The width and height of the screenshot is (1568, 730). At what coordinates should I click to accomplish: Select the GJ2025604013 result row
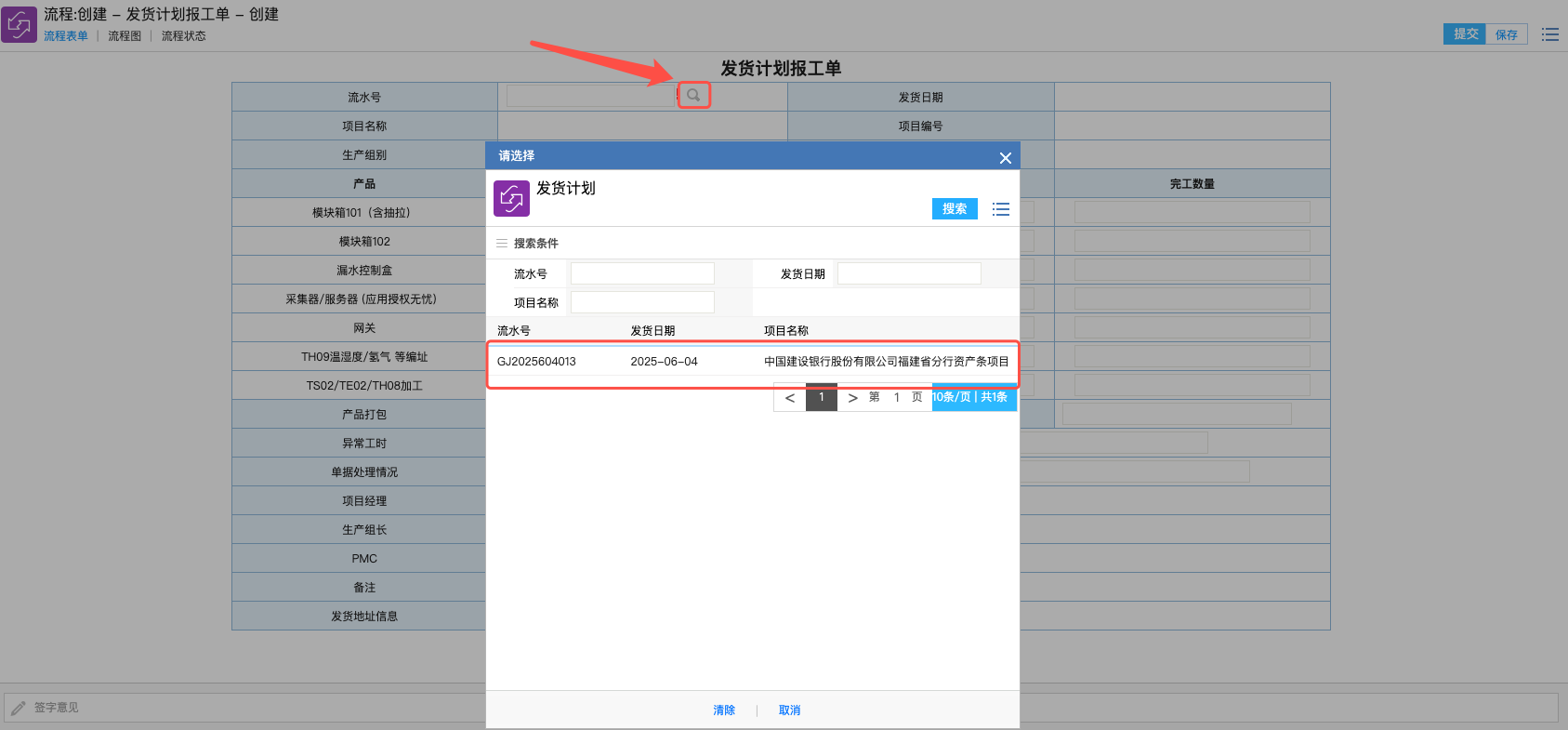point(752,362)
